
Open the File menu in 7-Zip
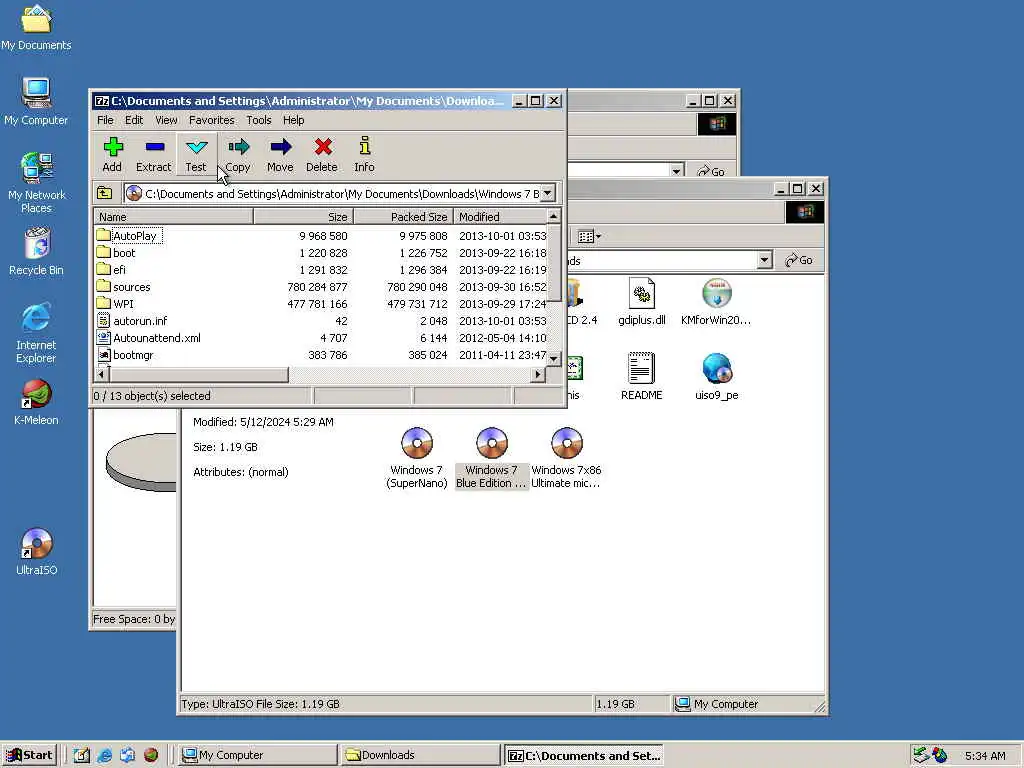(x=105, y=120)
